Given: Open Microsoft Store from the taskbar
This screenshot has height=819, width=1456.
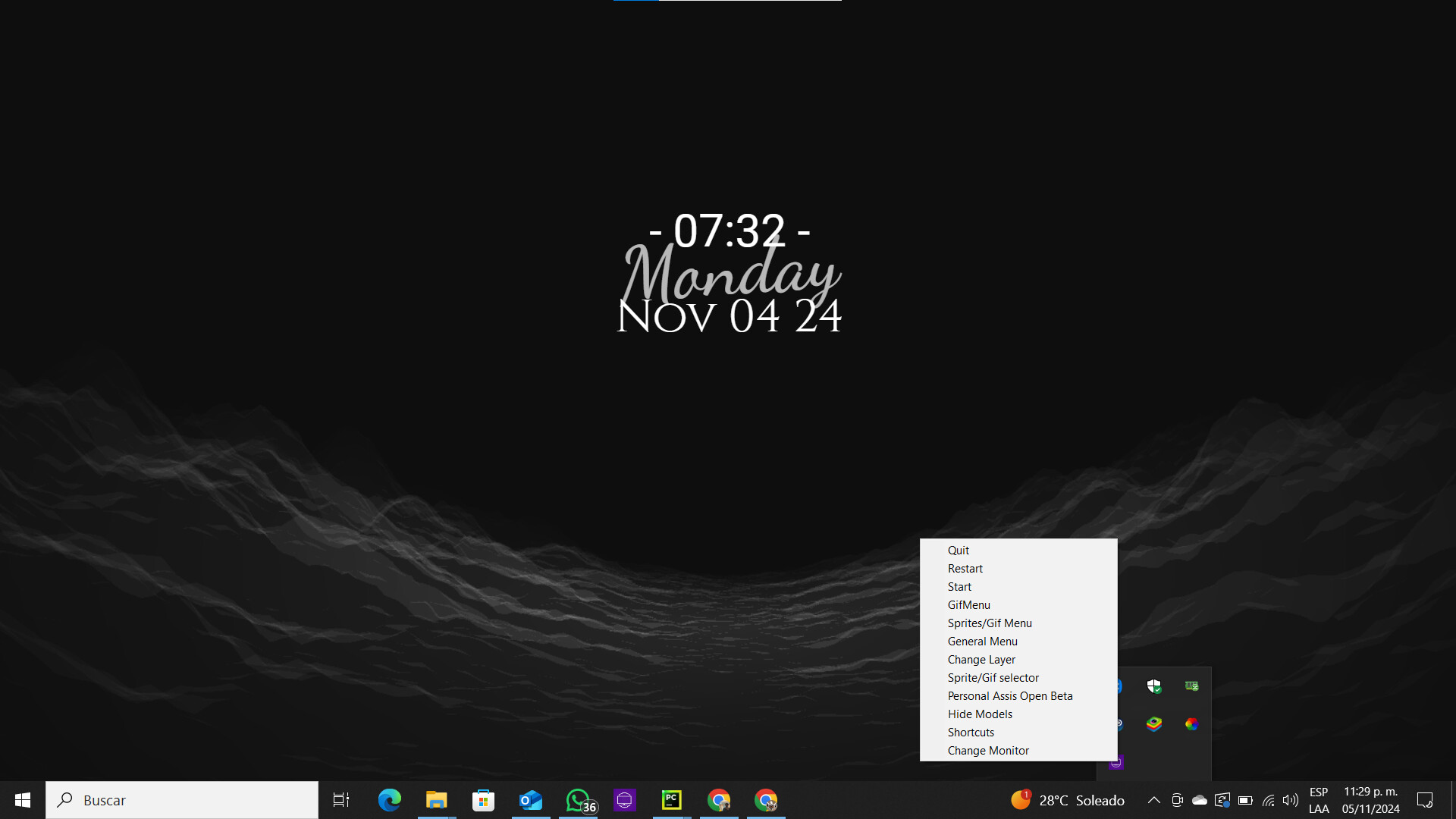Looking at the screenshot, I should [x=483, y=799].
